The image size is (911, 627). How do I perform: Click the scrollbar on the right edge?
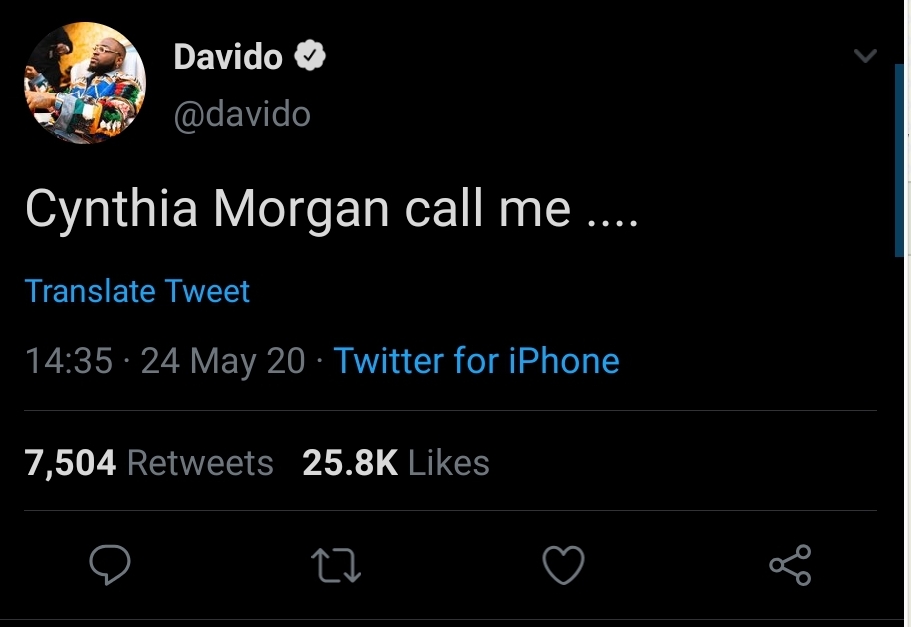[x=899, y=160]
